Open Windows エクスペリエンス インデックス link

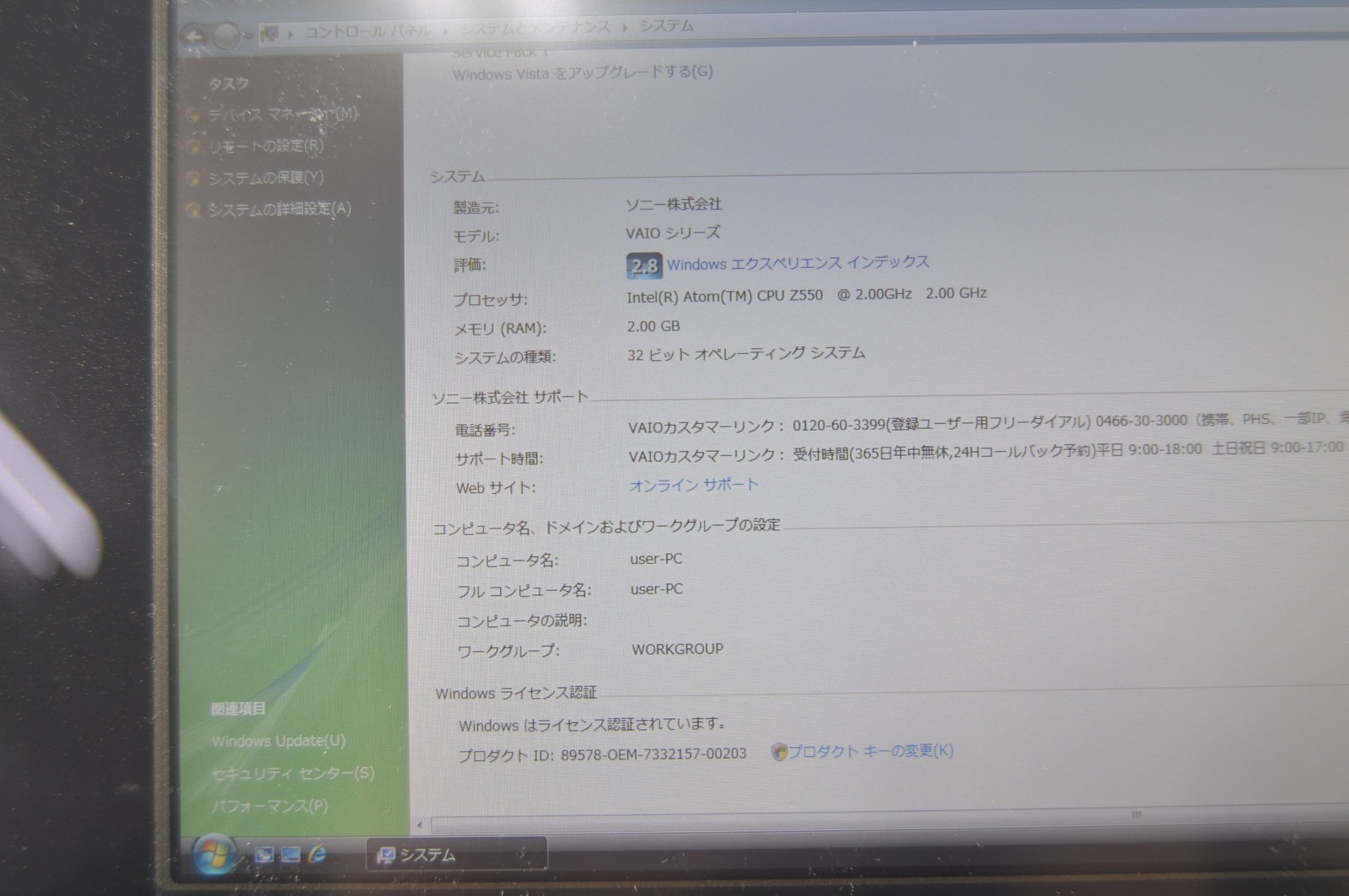pyautogui.click(x=798, y=263)
